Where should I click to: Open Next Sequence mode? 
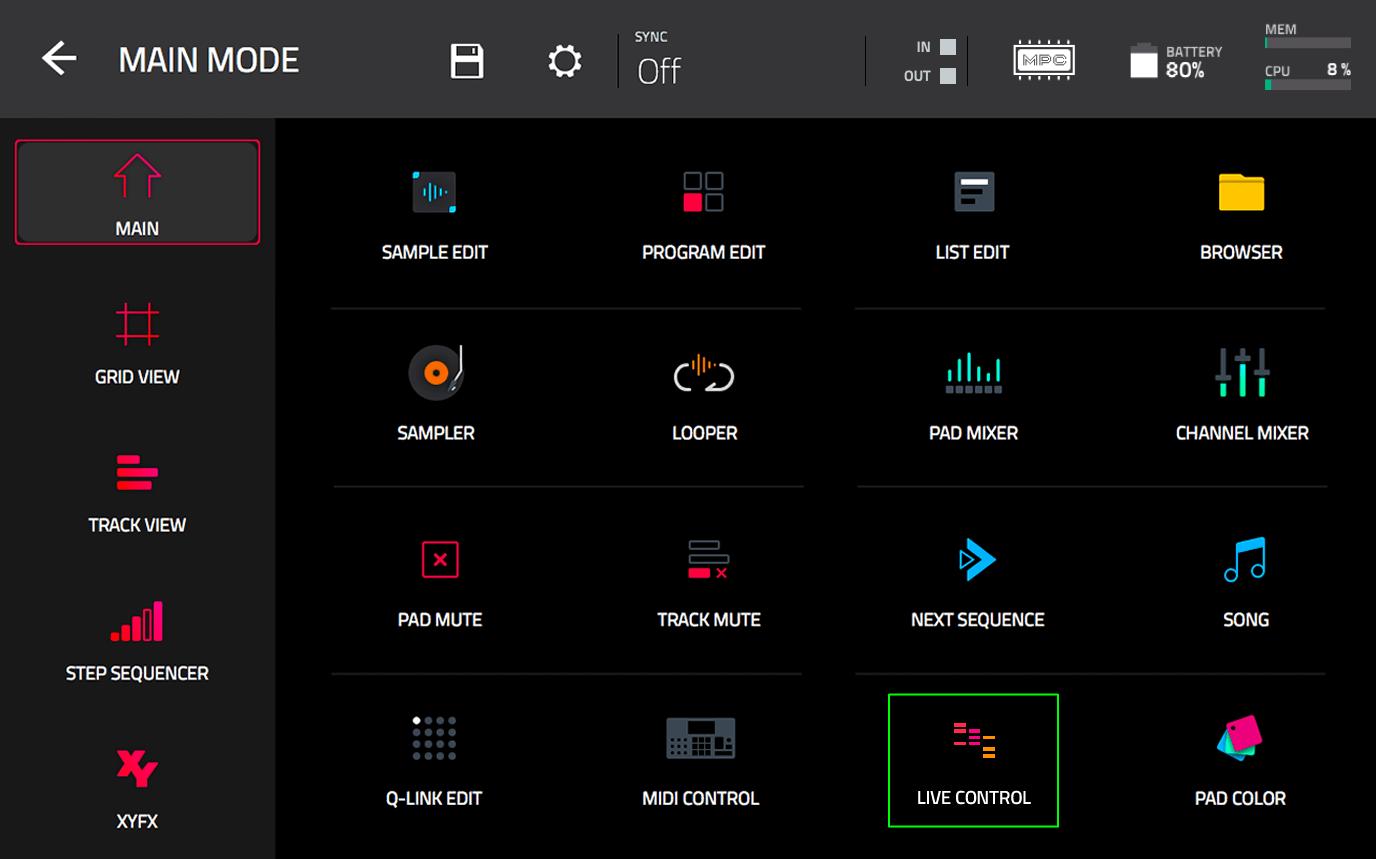tap(978, 583)
